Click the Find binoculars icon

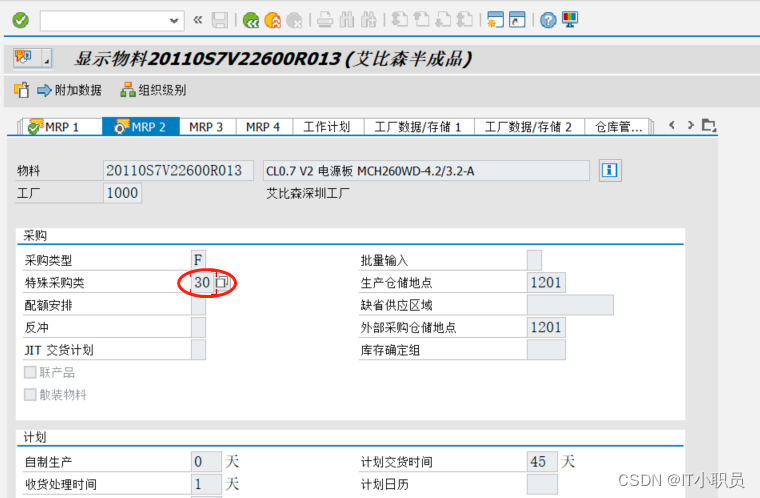click(x=347, y=20)
